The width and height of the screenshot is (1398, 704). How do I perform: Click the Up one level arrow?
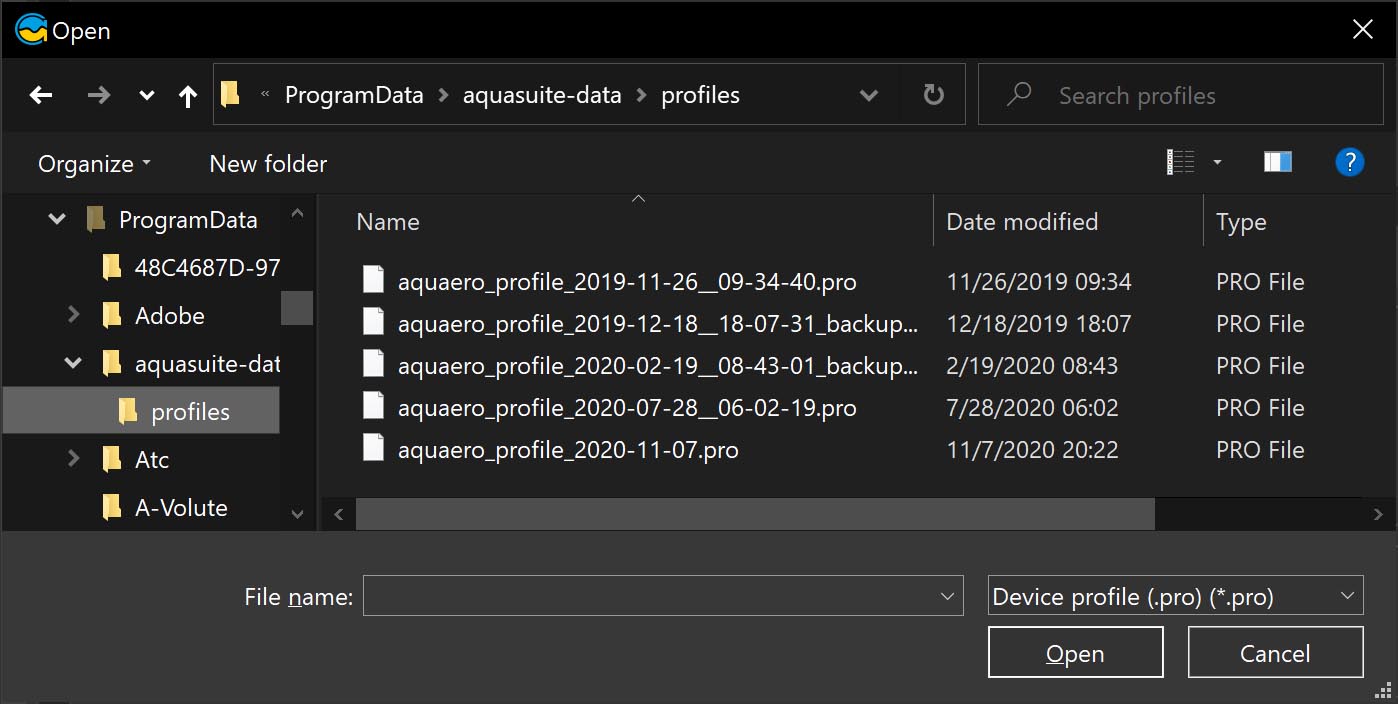pyautogui.click(x=188, y=96)
